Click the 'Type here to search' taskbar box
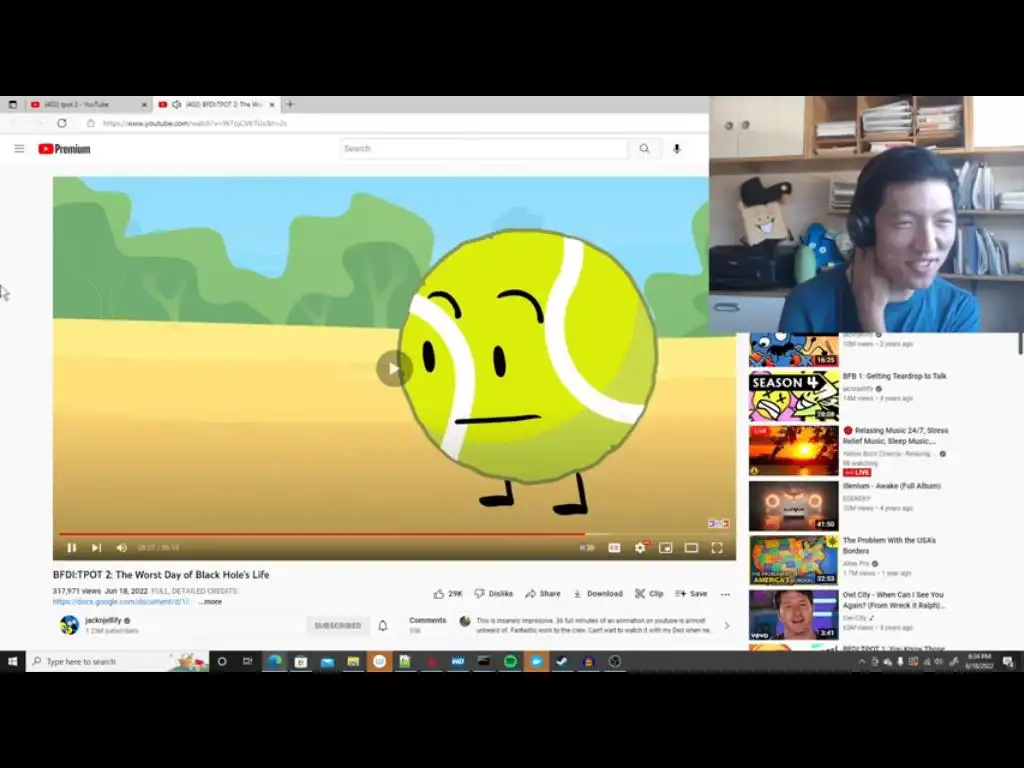This screenshot has height=768, width=1024. pos(118,662)
